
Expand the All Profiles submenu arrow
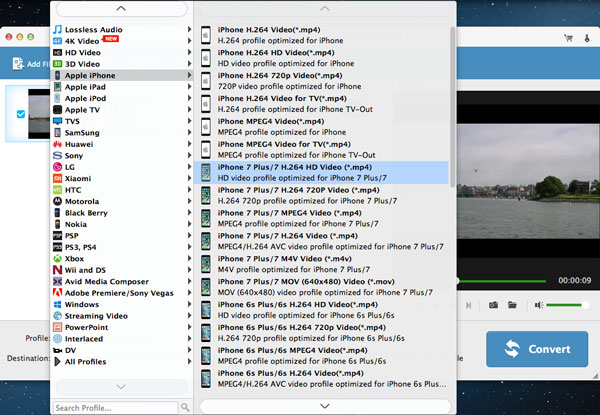pyautogui.click(x=189, y=361)
